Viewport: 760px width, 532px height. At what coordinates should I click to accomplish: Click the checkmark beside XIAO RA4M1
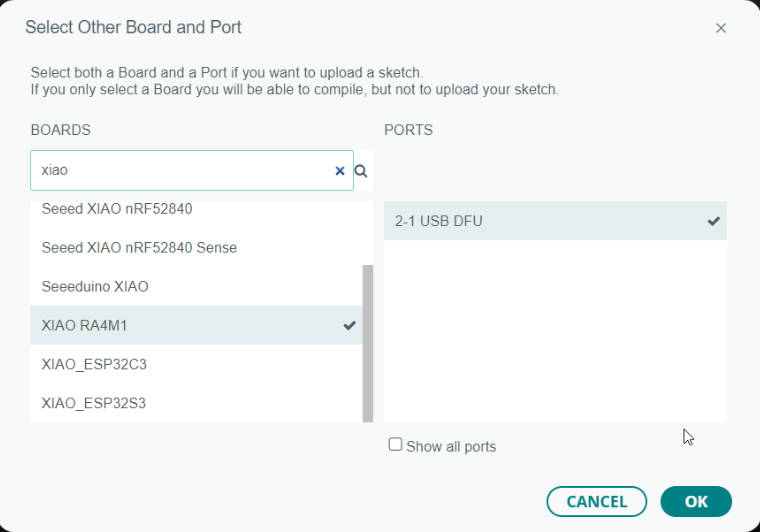[x=349, y=326]
